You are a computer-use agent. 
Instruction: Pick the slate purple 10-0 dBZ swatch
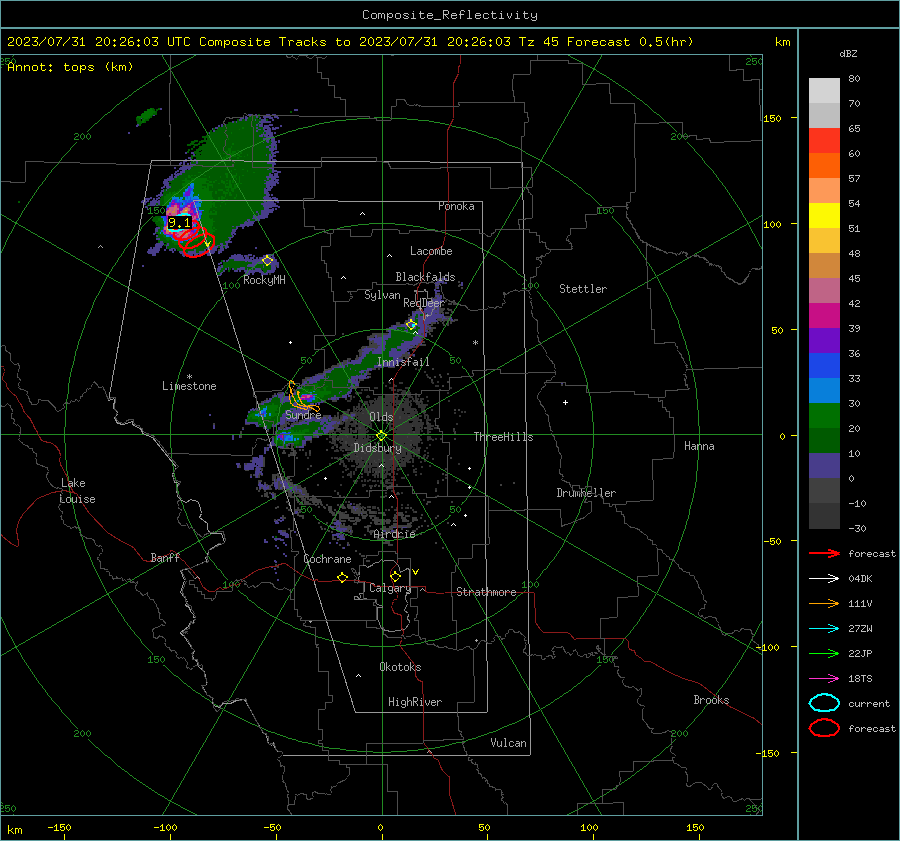pyautogui.click(x=824, y=466)
